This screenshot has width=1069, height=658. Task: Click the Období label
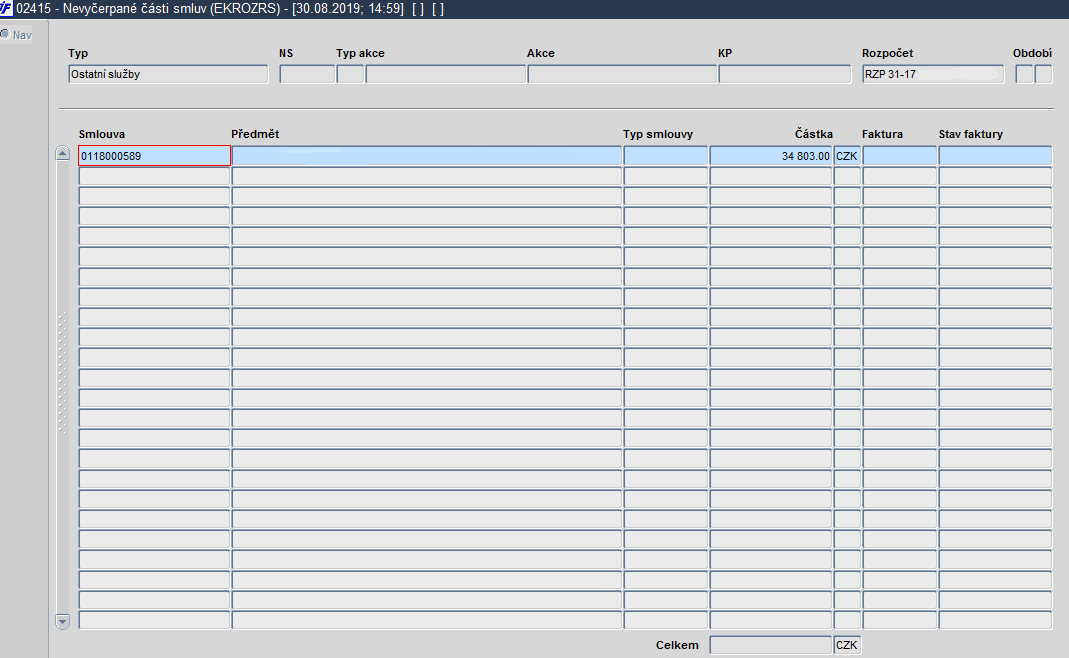[x=1032, y=53]
